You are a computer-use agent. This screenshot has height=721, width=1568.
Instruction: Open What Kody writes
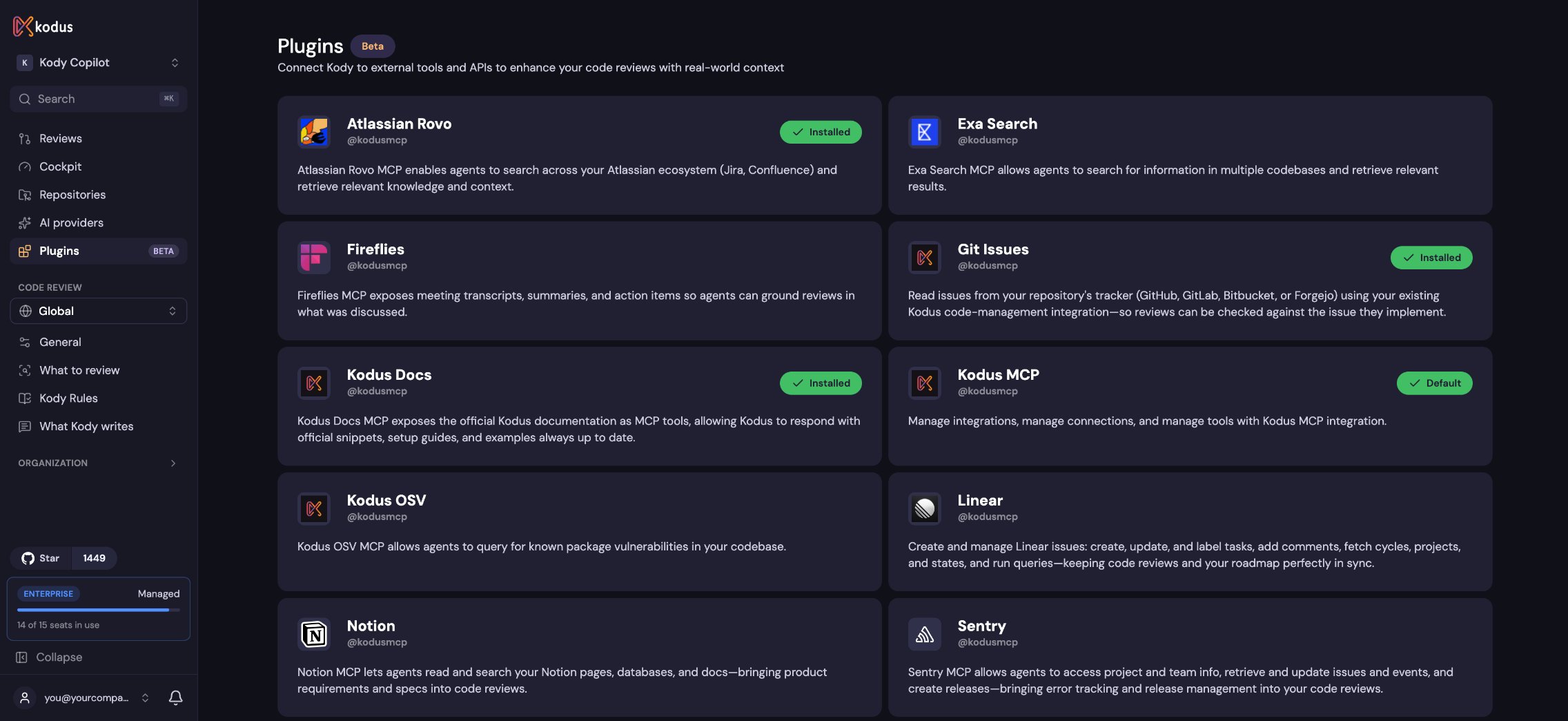99,426
